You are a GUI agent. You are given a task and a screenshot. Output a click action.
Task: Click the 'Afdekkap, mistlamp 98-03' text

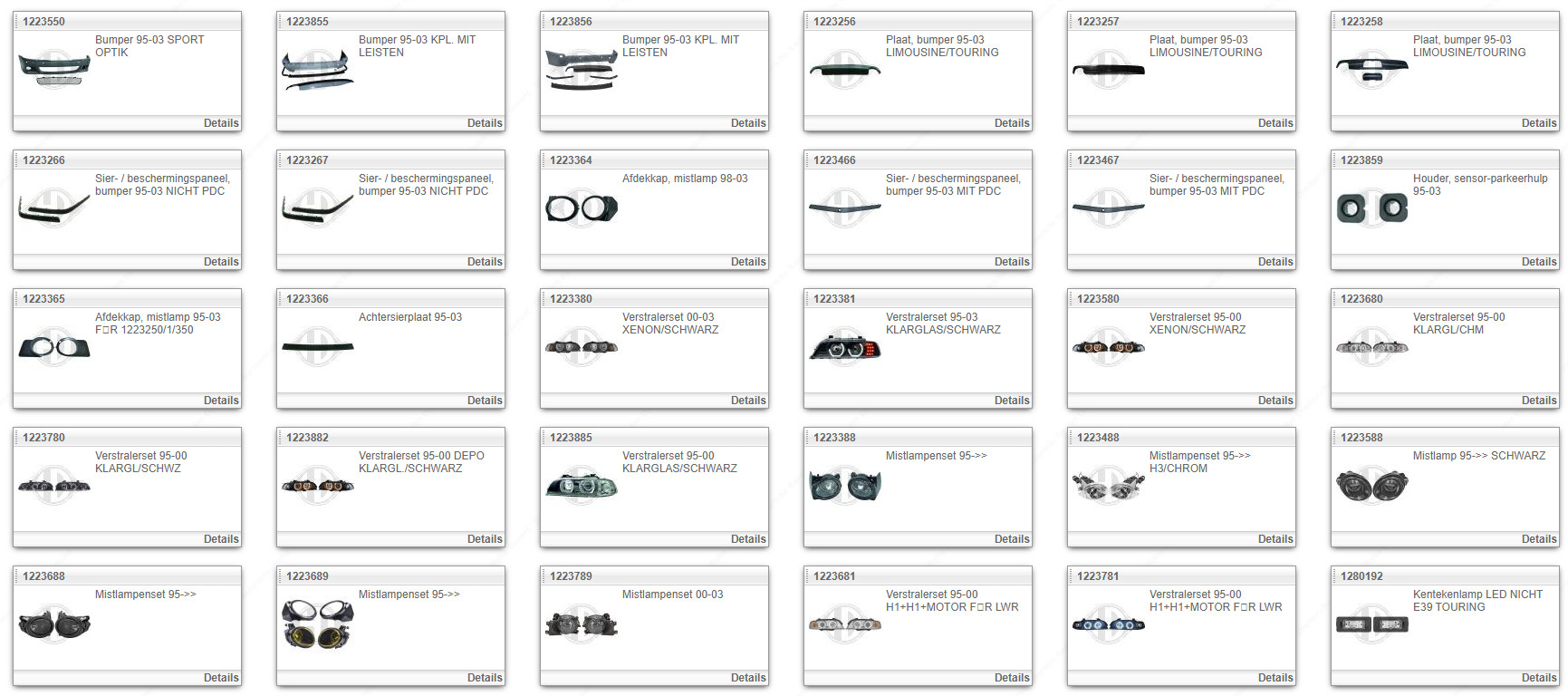[685, 179]
